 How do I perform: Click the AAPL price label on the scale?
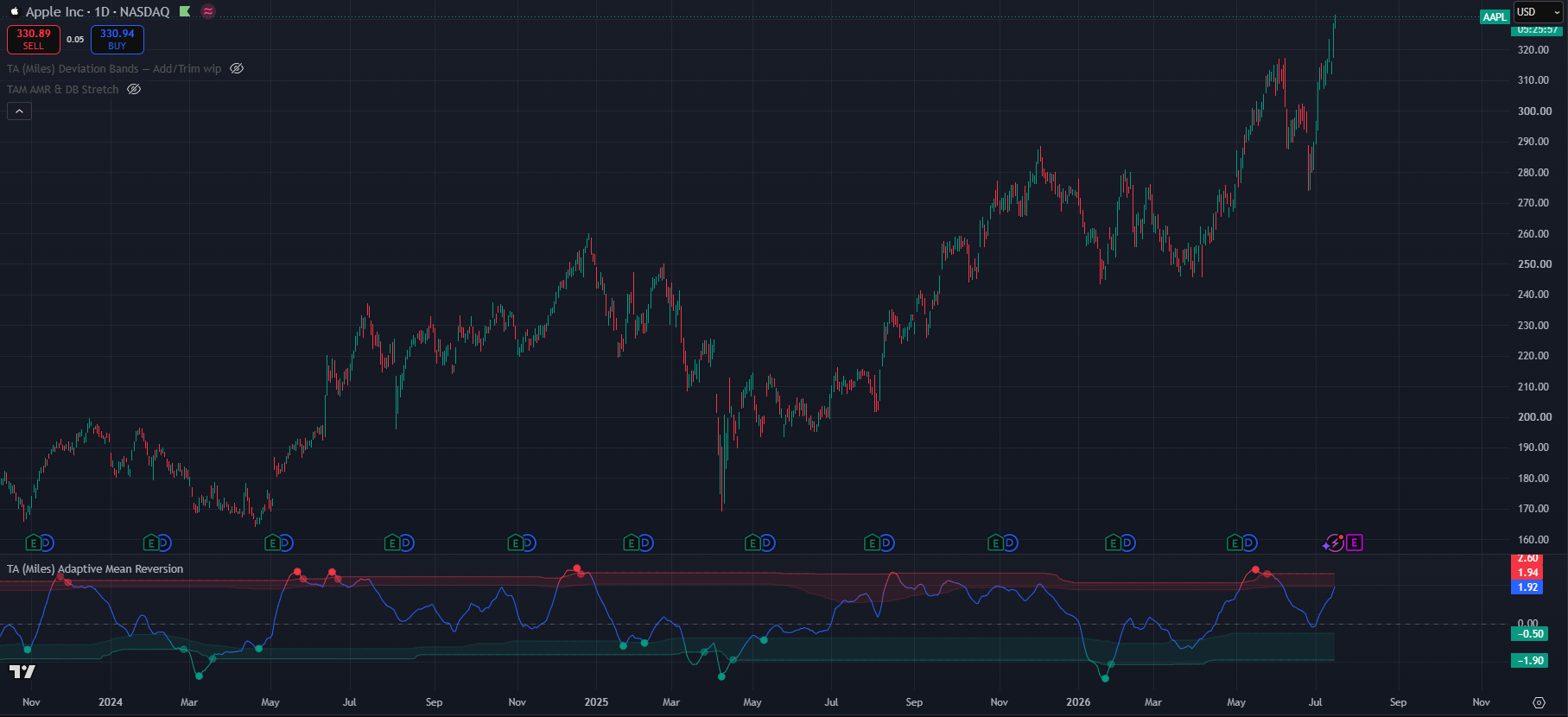coord(1495,16)
